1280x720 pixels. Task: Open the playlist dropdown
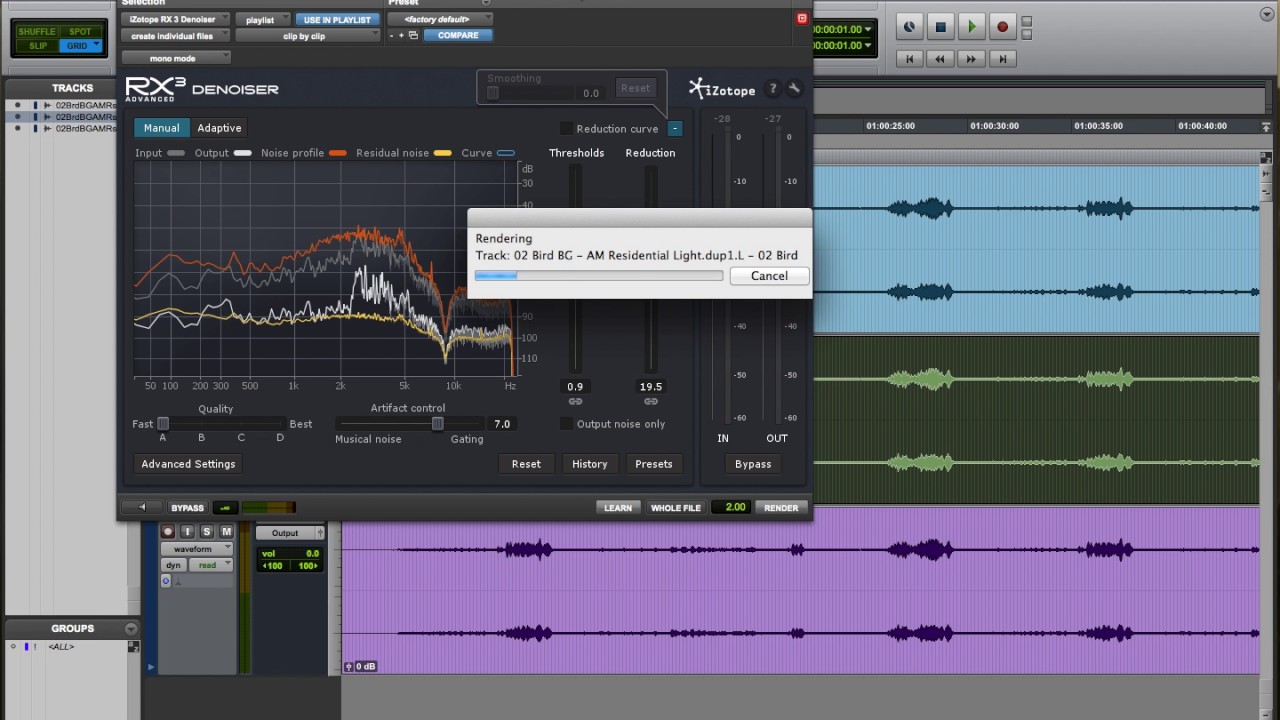[264, 19]
